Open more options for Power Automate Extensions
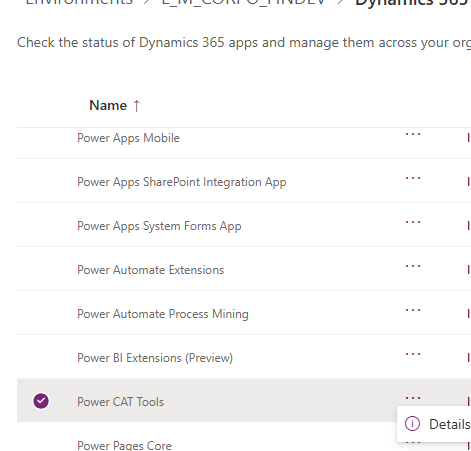 pyautogui.click(x=413, y=266)
